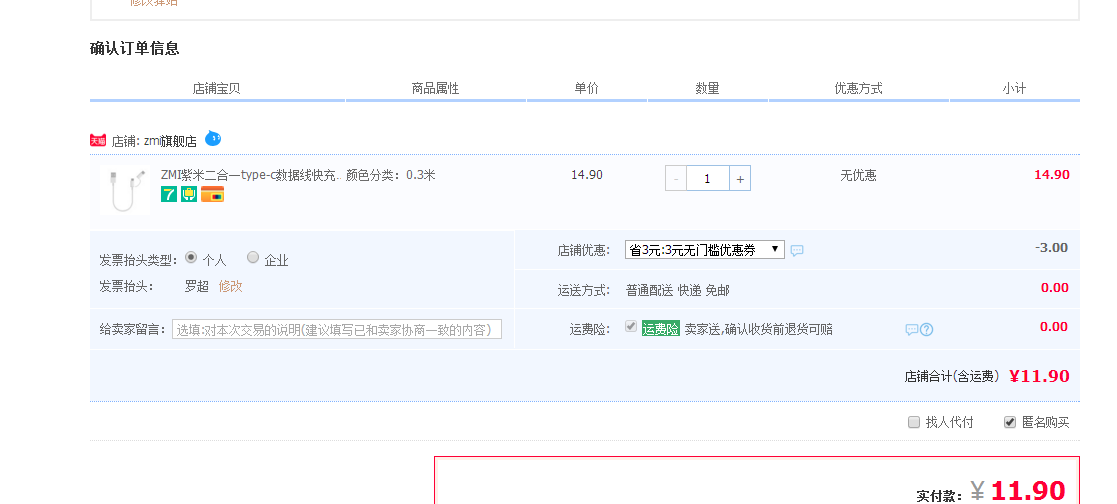The image size is (1117, 504).
Task: Click the comment icon beside the 店铺优惠 dropdown
Action: coord(797,250)
